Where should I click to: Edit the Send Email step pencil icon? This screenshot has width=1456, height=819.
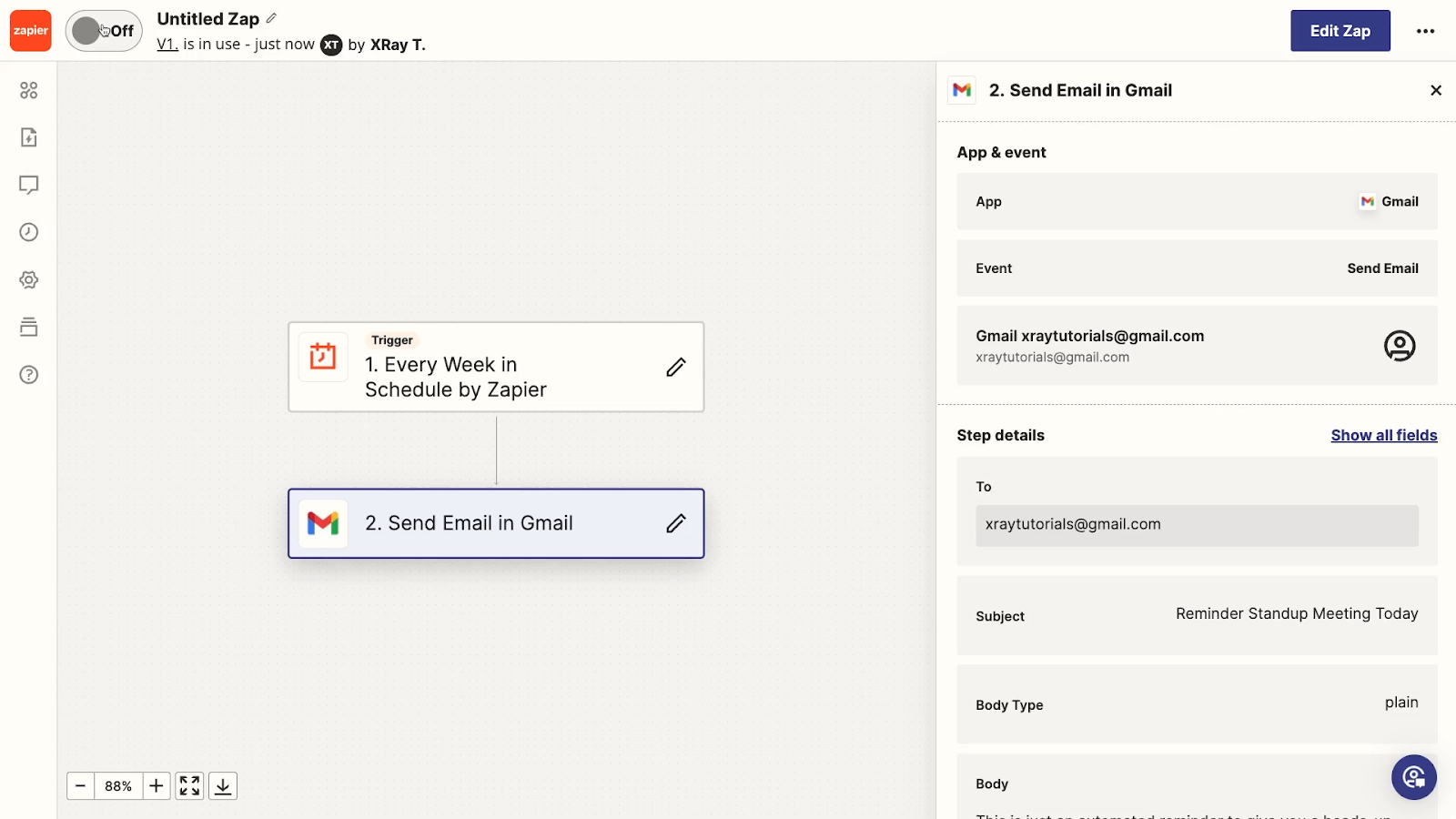click(675, 523)
